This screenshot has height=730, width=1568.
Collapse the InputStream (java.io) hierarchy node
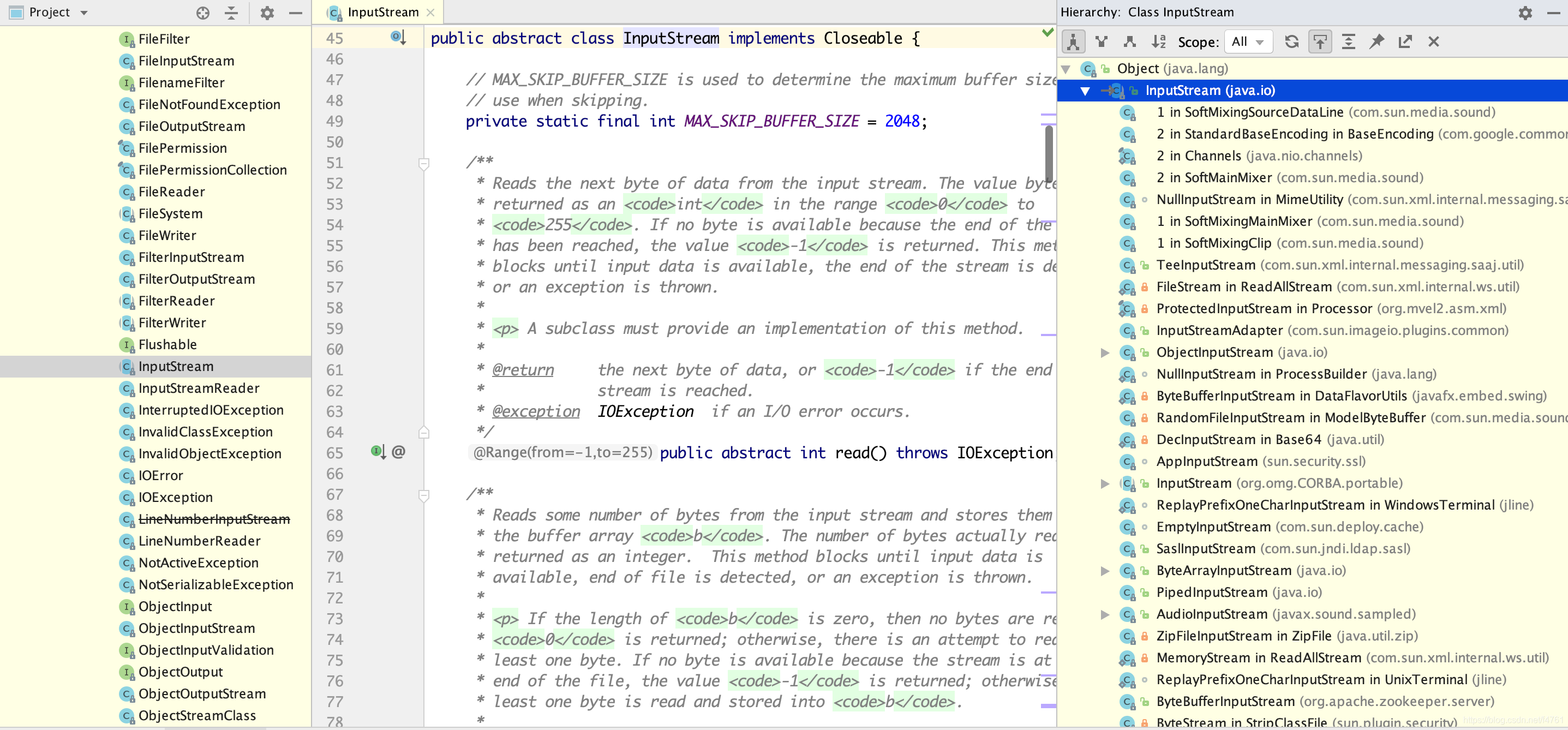1085,91
